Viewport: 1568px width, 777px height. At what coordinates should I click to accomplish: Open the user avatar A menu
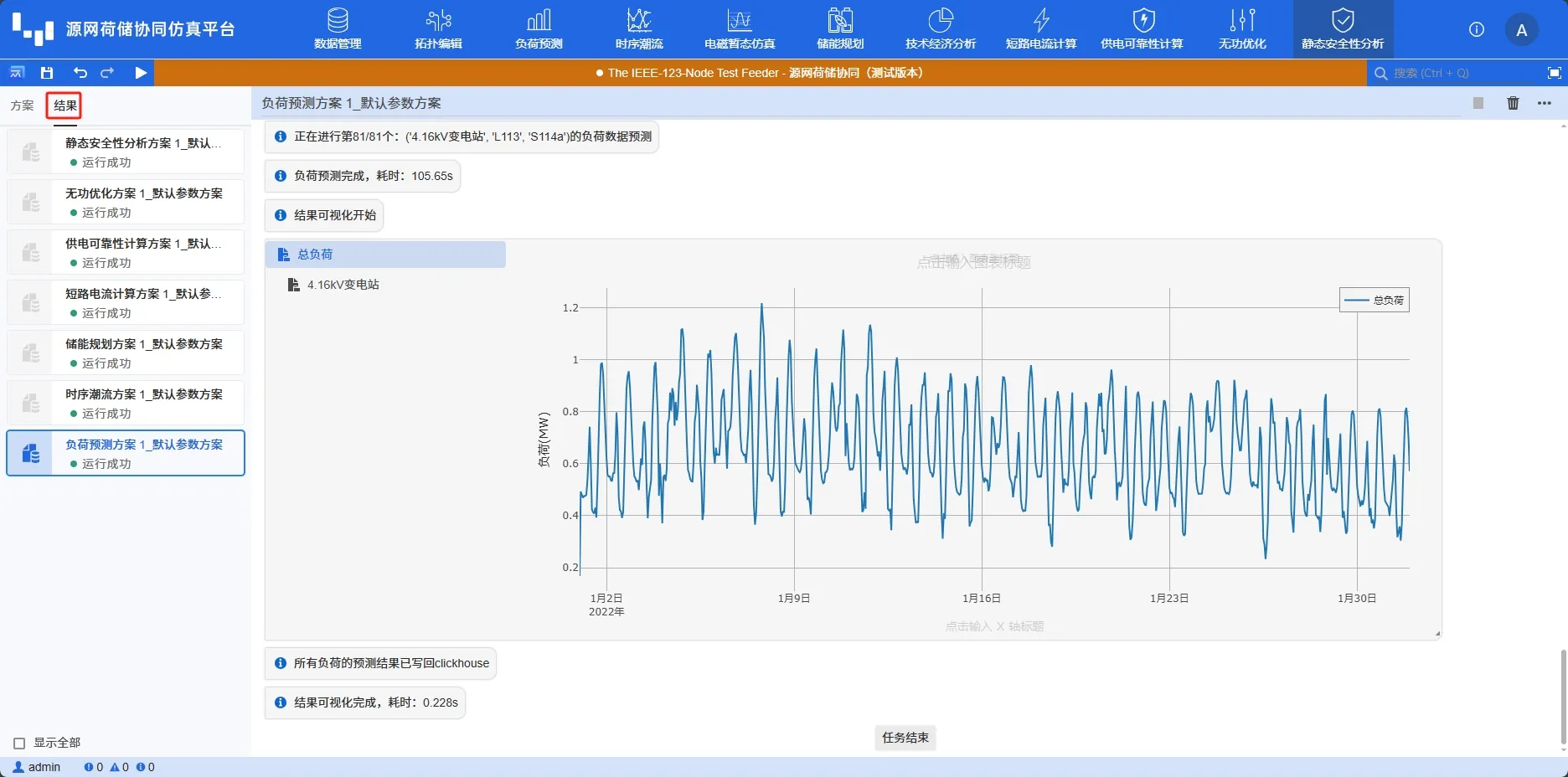1521,30
